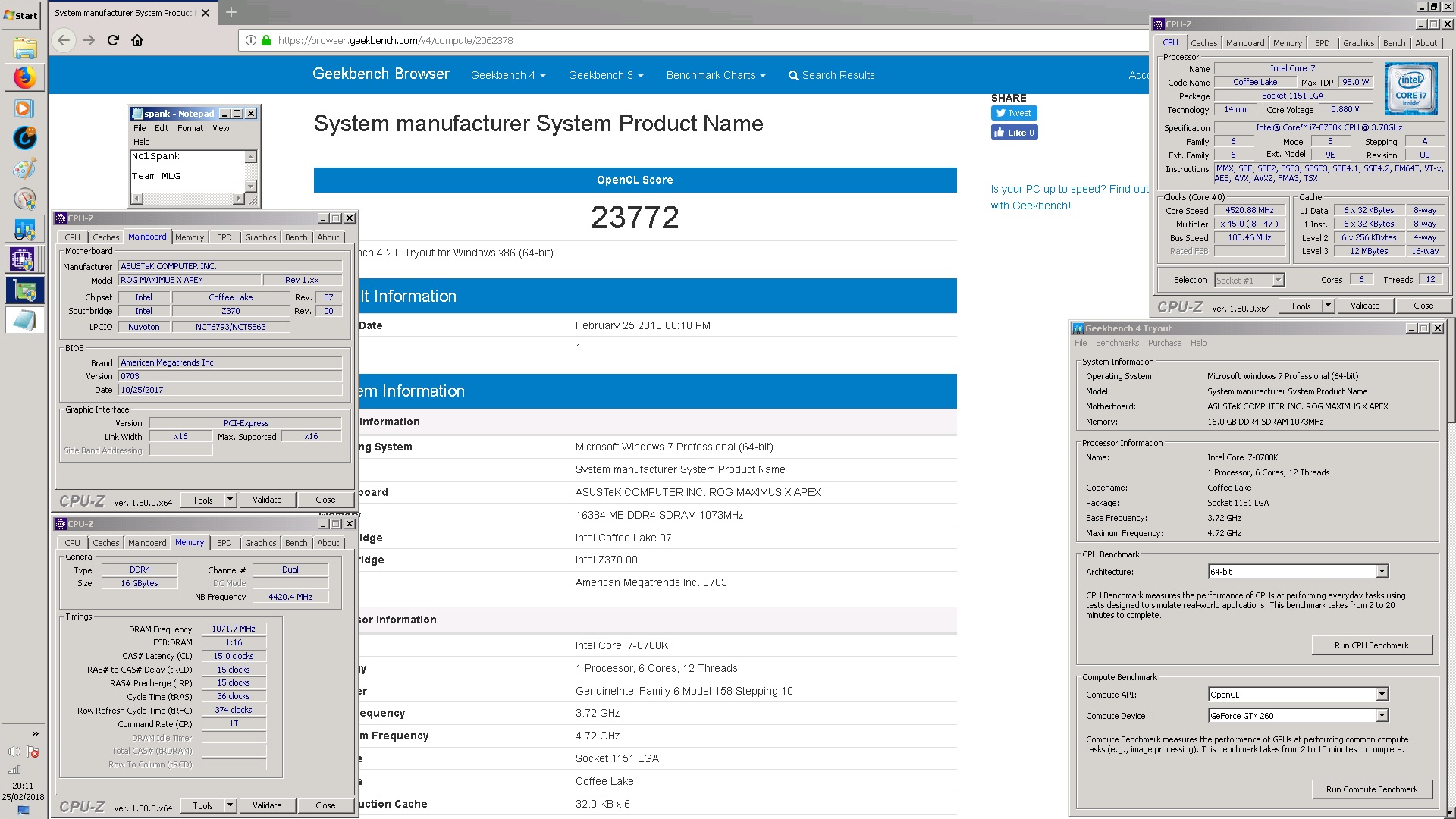
Task: Click the Windows Start button
Action: click(x=21, y=14)
